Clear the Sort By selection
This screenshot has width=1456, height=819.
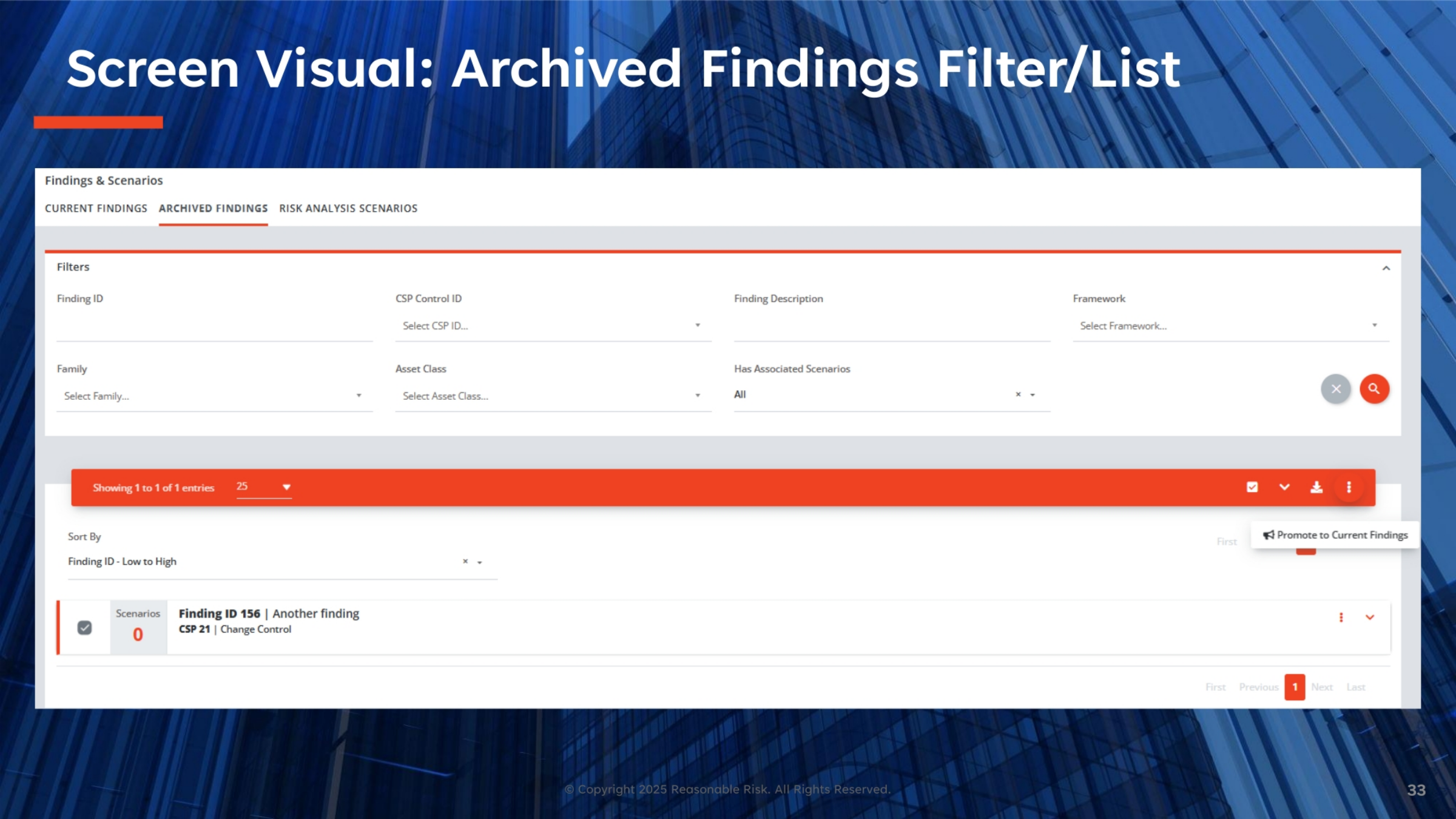click(465, 561)
